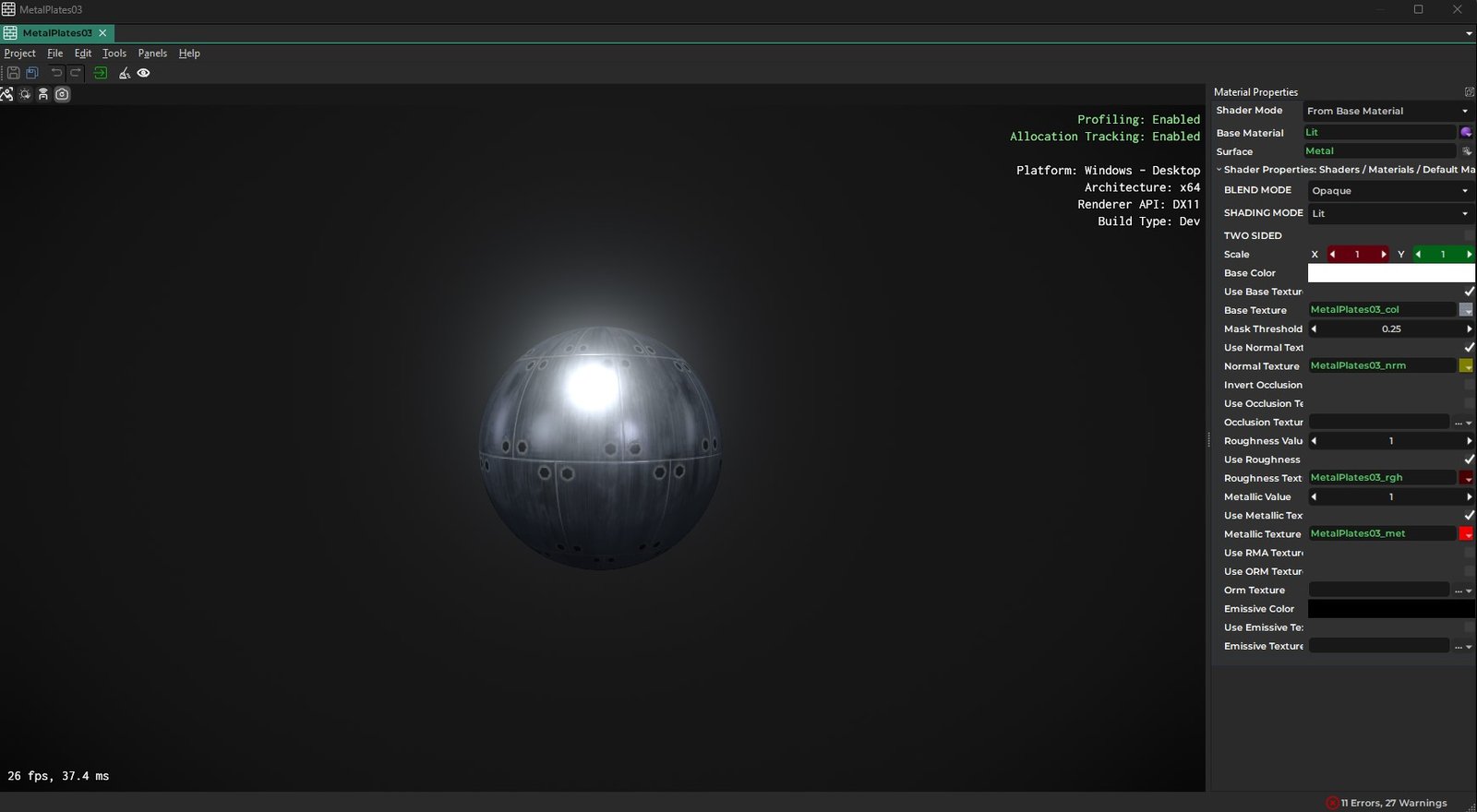Increase Metallic Value with right arrow

pos(1469,496)
